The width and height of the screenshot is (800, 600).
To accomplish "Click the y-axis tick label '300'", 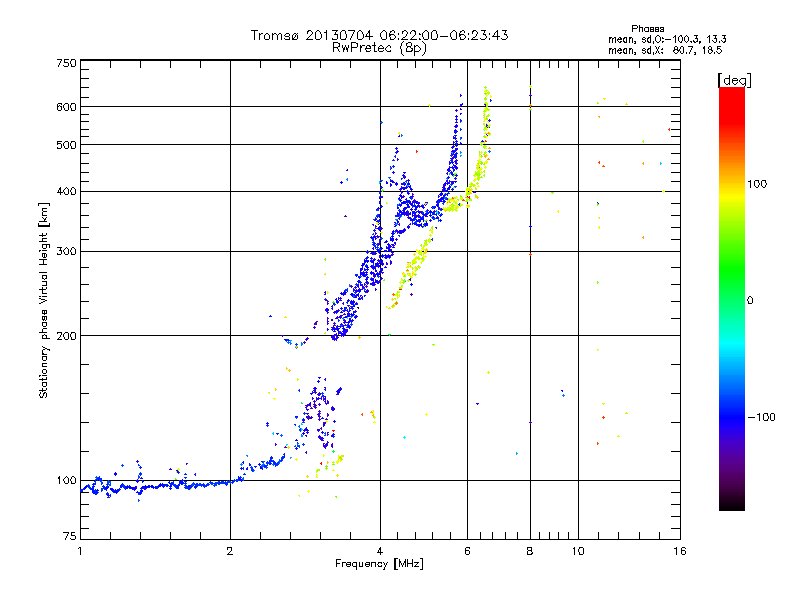I will (66, 252).
